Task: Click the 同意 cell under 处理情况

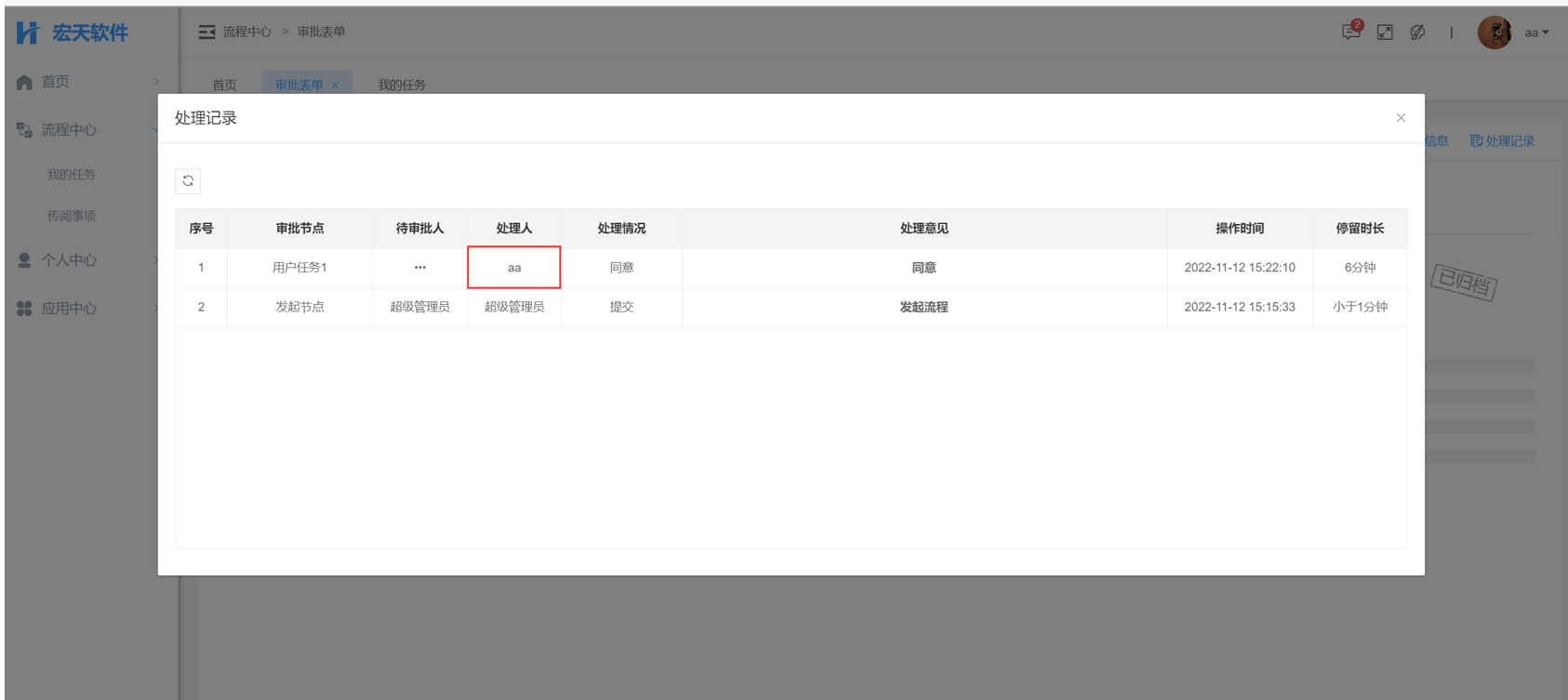Action: (x=621, y=268)
